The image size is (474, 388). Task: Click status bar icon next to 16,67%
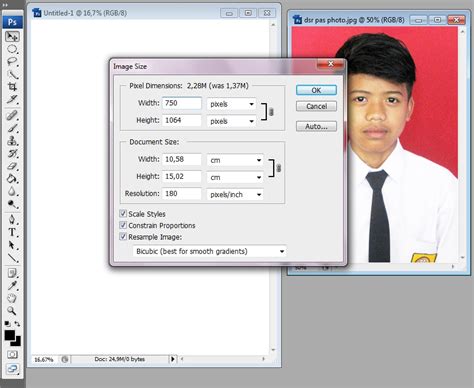tap(65, 359)
